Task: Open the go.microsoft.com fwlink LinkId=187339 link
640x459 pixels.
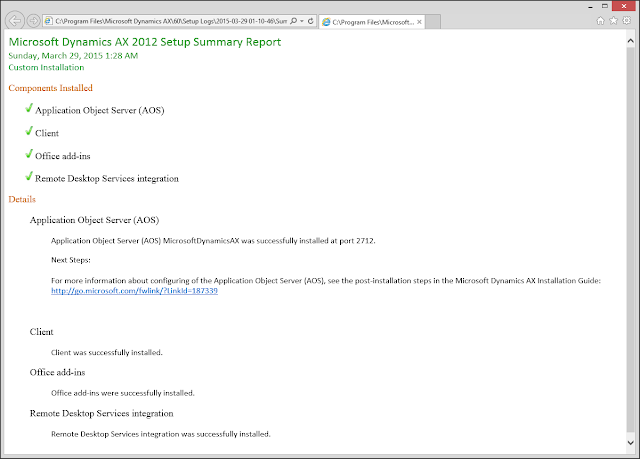Action: (x=134, y=290)
